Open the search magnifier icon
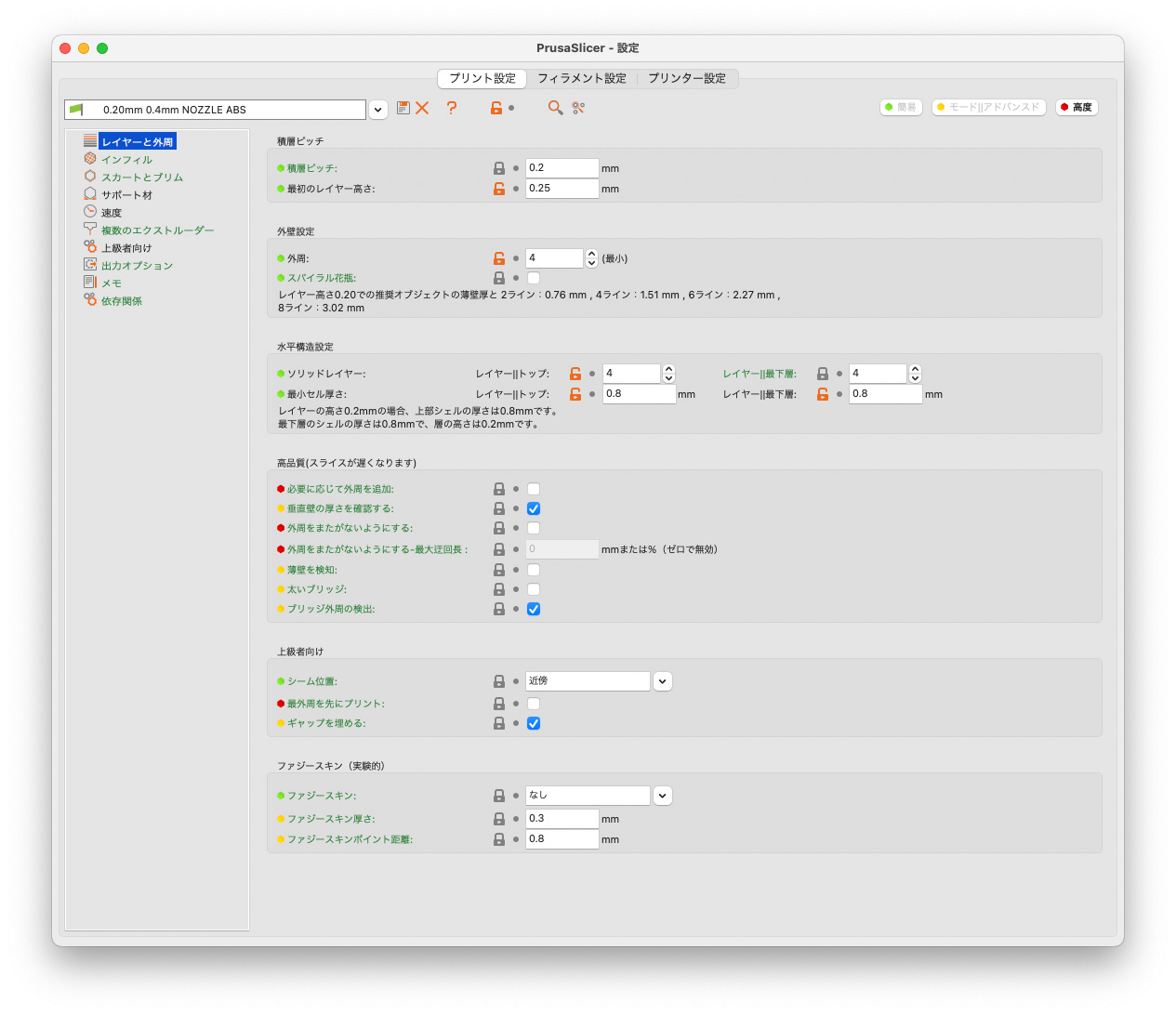1176x1015 pixels. [555, 108]
